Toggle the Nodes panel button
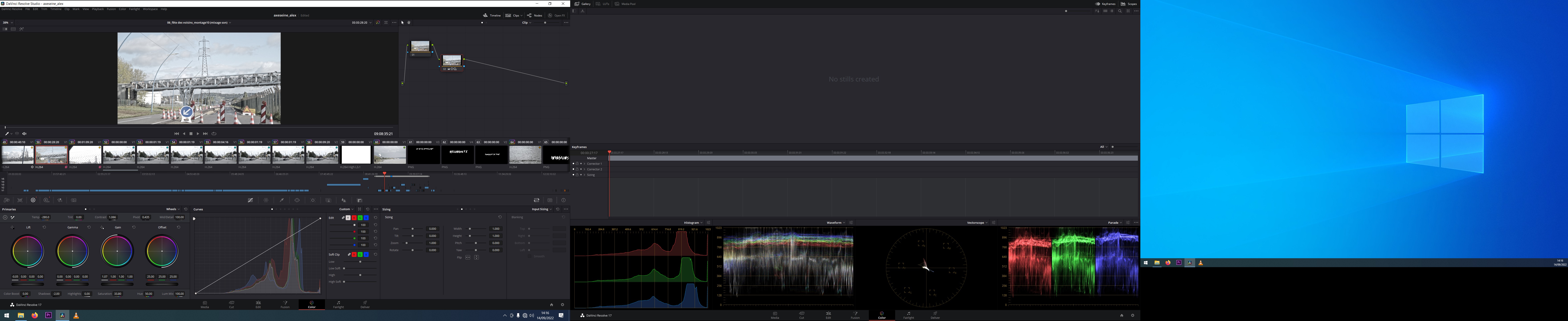 point(535,15)
